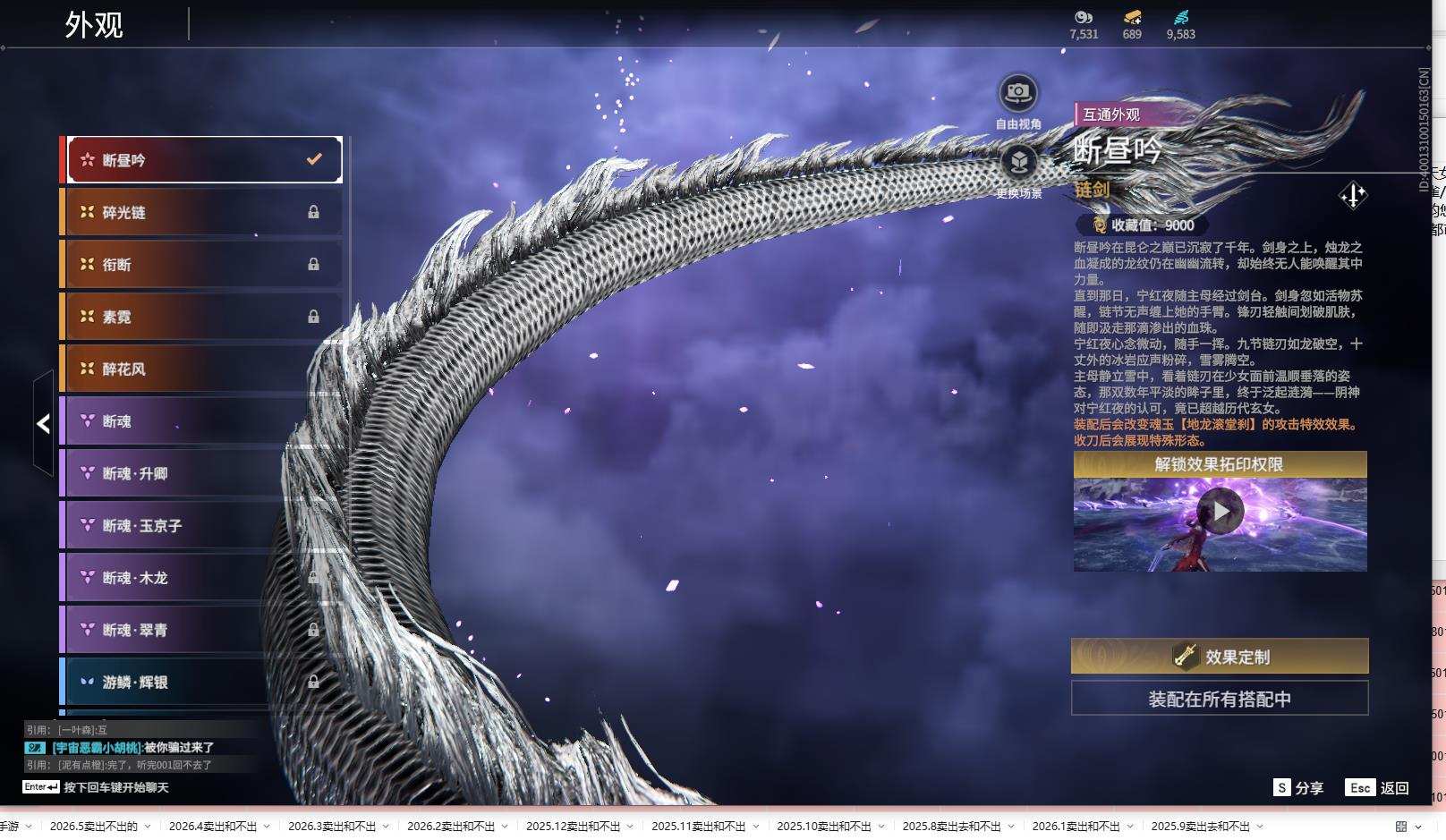Click the rarity icon on 醉花风
This screenshot has width=1446, height=840.
coord(88,369)
